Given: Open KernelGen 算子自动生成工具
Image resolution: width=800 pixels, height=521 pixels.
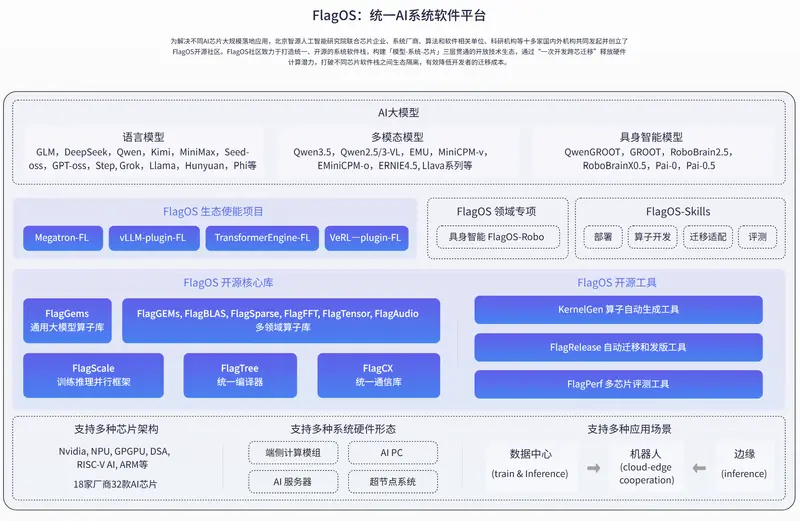Looking at the screenshot, I should (618, 310).
